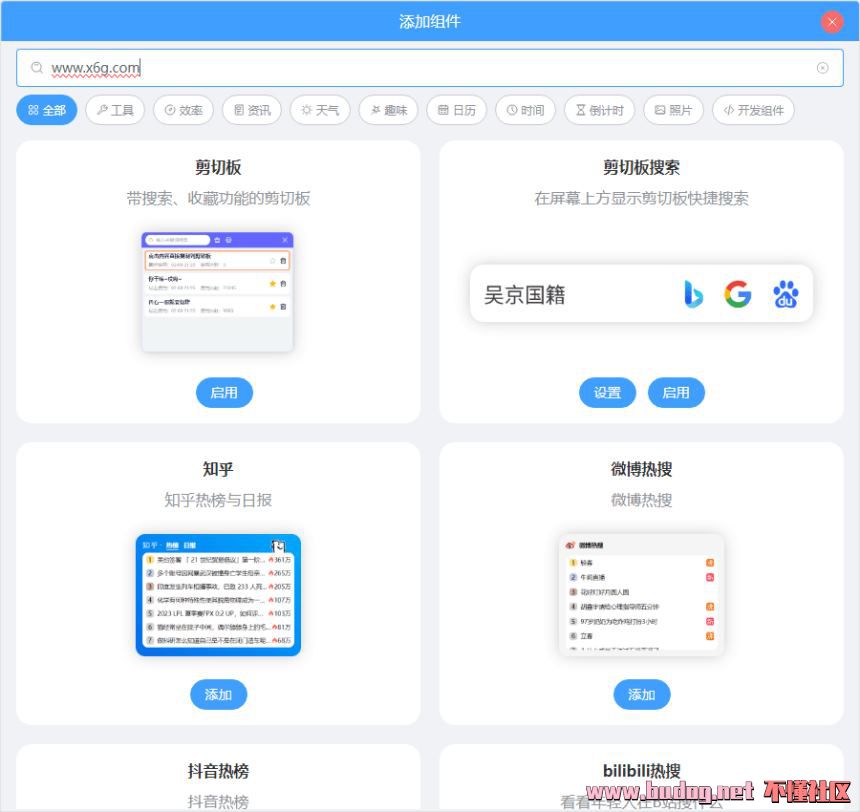860x812 pixels.
Task: Enable the 剪切板 component
Action: (x=224, y=393)
